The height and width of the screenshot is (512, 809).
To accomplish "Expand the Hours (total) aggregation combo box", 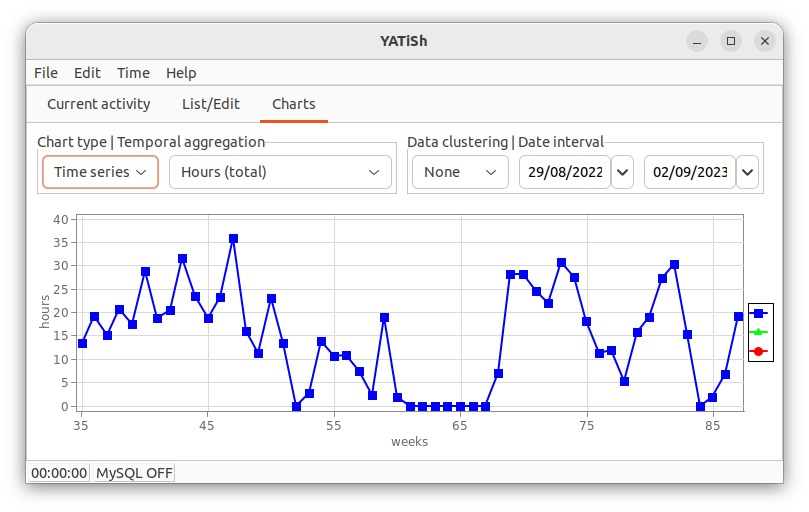I will [x=280, y=172].
